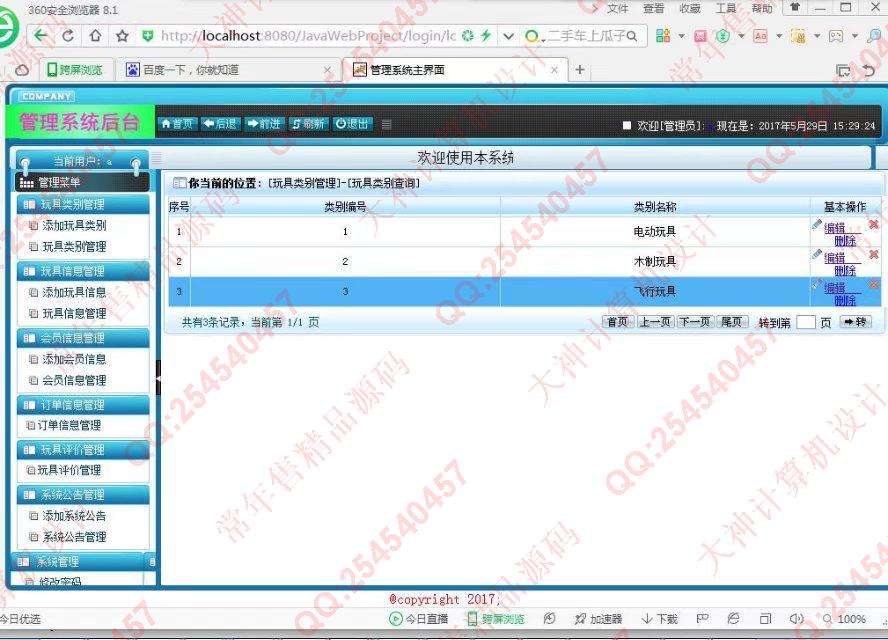Expand dropdown beside grid extensions icon
The width and height of the screenshot is (888, 640).
(681, 36)
